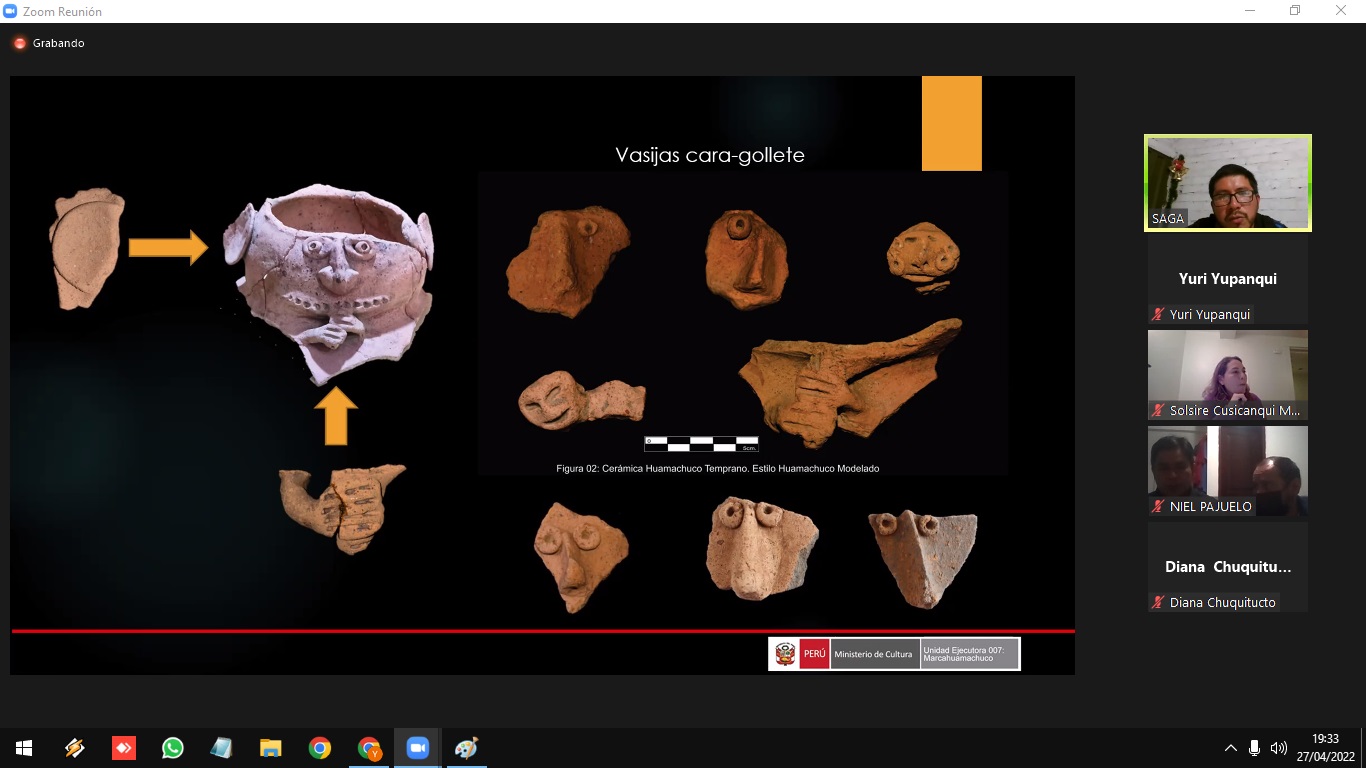Select SAGA's active speaker video
Image resolution: width=1366 pixels, height=768 pixels.
coord(1227,183)
